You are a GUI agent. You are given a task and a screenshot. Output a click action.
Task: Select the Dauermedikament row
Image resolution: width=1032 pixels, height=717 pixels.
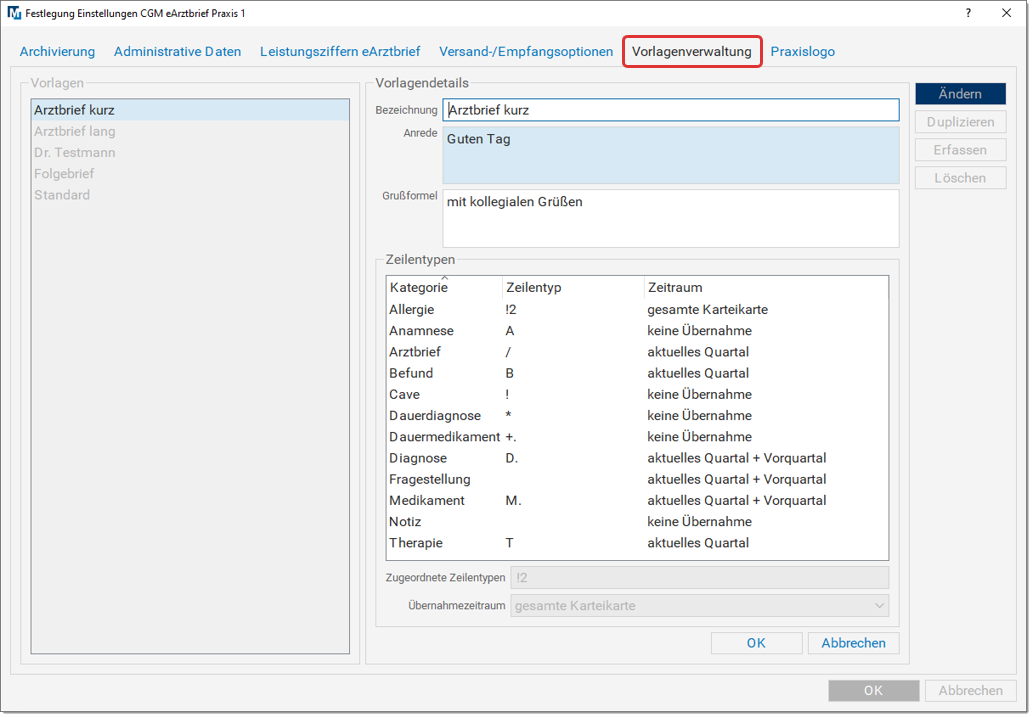point(637,437)
